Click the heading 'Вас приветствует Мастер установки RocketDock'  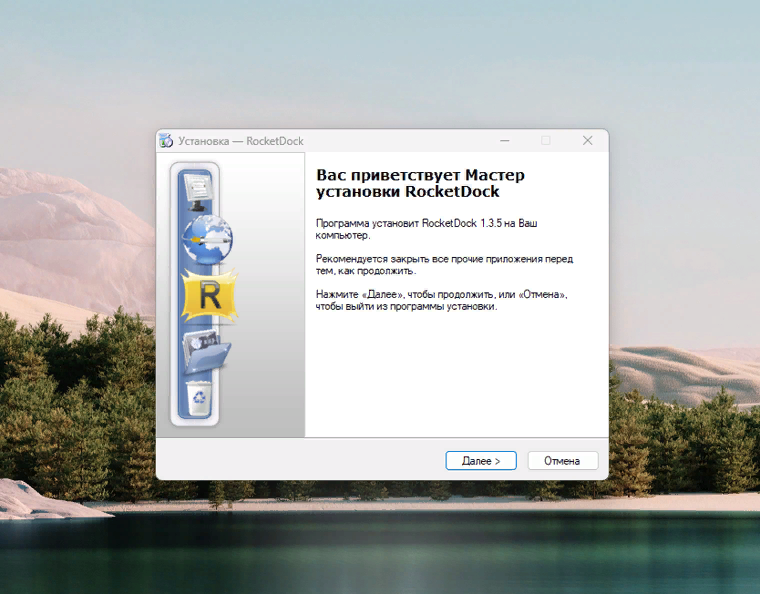(x=420, y=183)
